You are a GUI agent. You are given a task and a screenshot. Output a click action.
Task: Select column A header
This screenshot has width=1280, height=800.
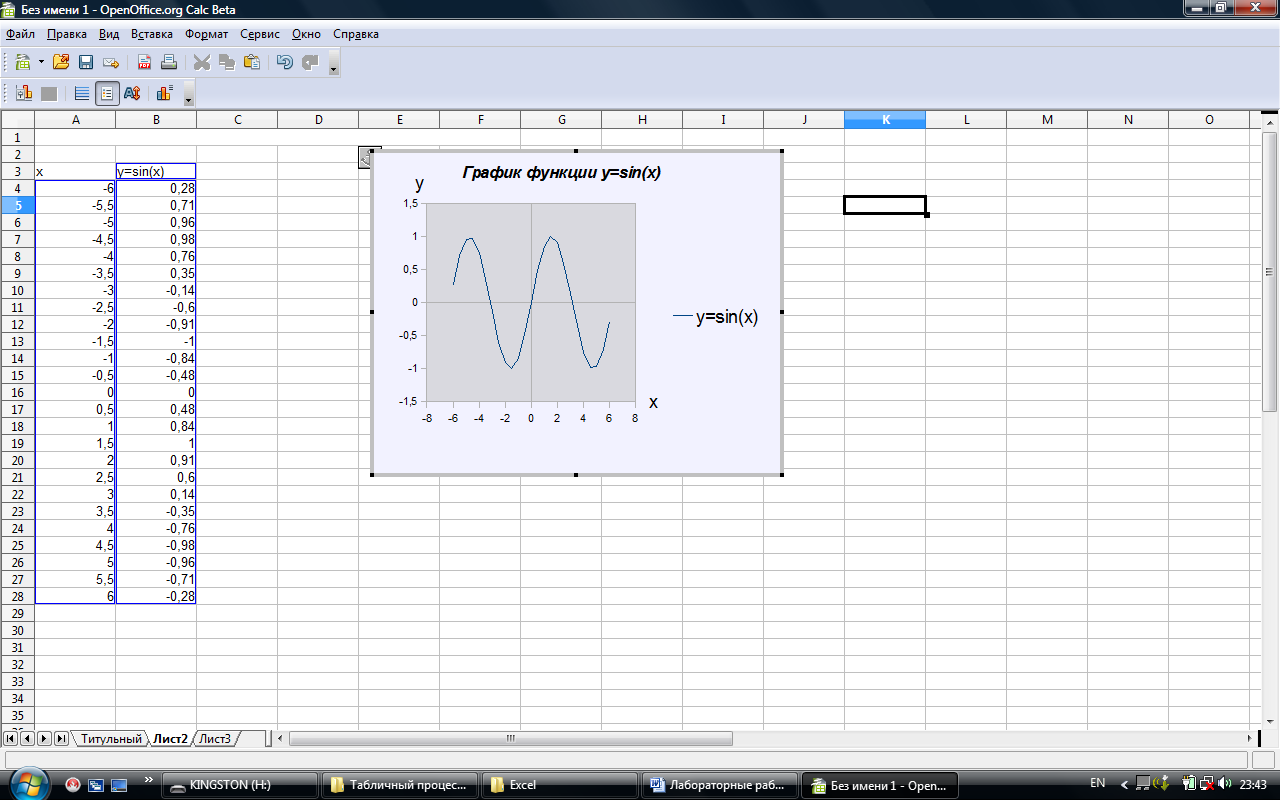[75, 120]
